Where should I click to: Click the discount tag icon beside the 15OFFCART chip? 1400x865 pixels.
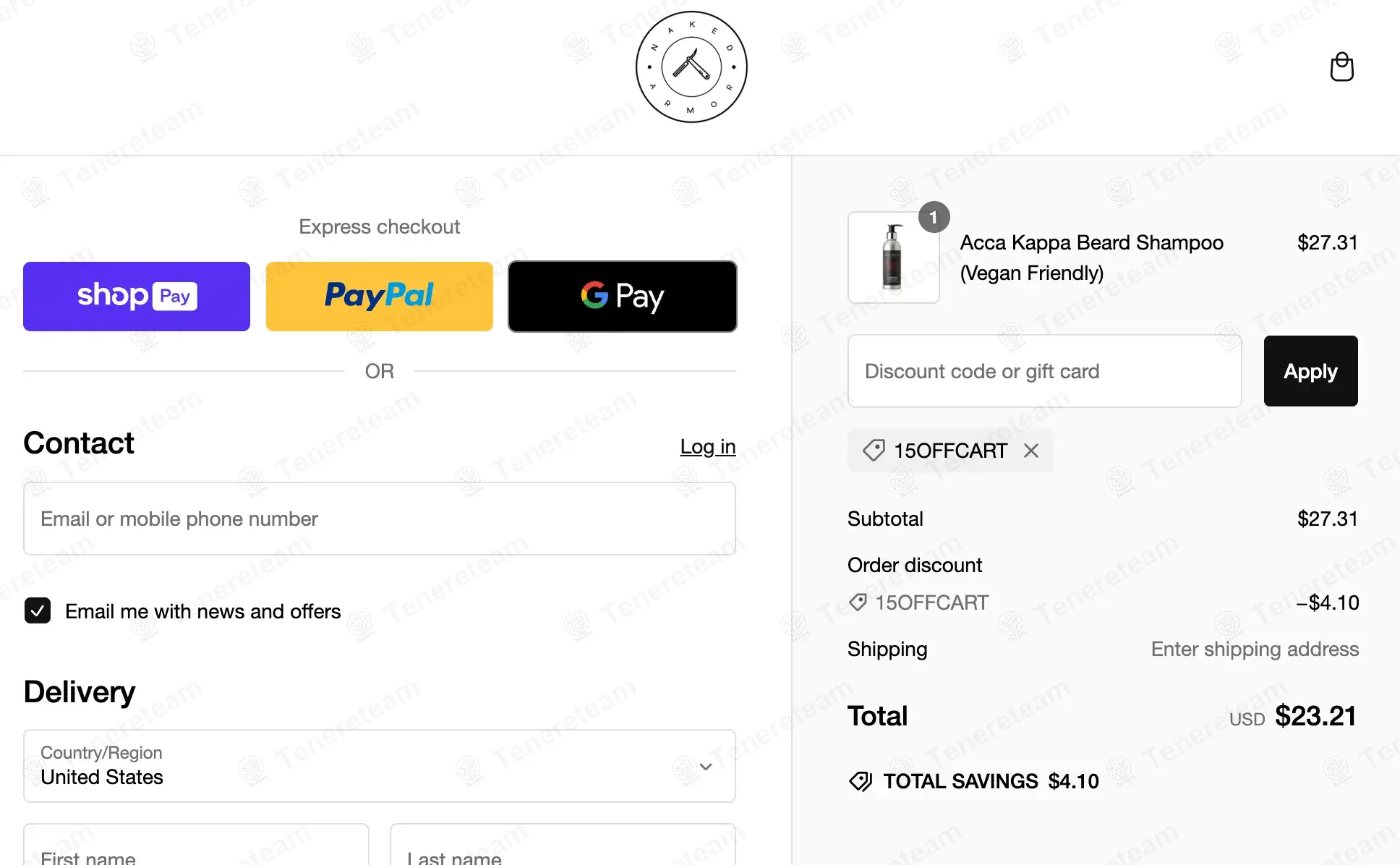point(874,451)
